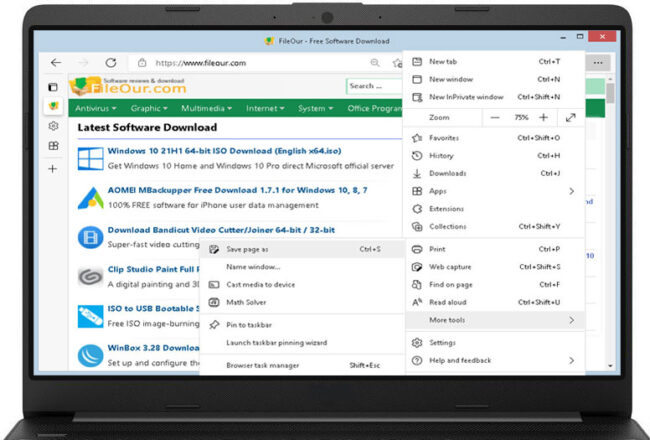This screenshot has width=650, height=440.
Task: Refresh the page with reload icon
Action: coord(111,62)
